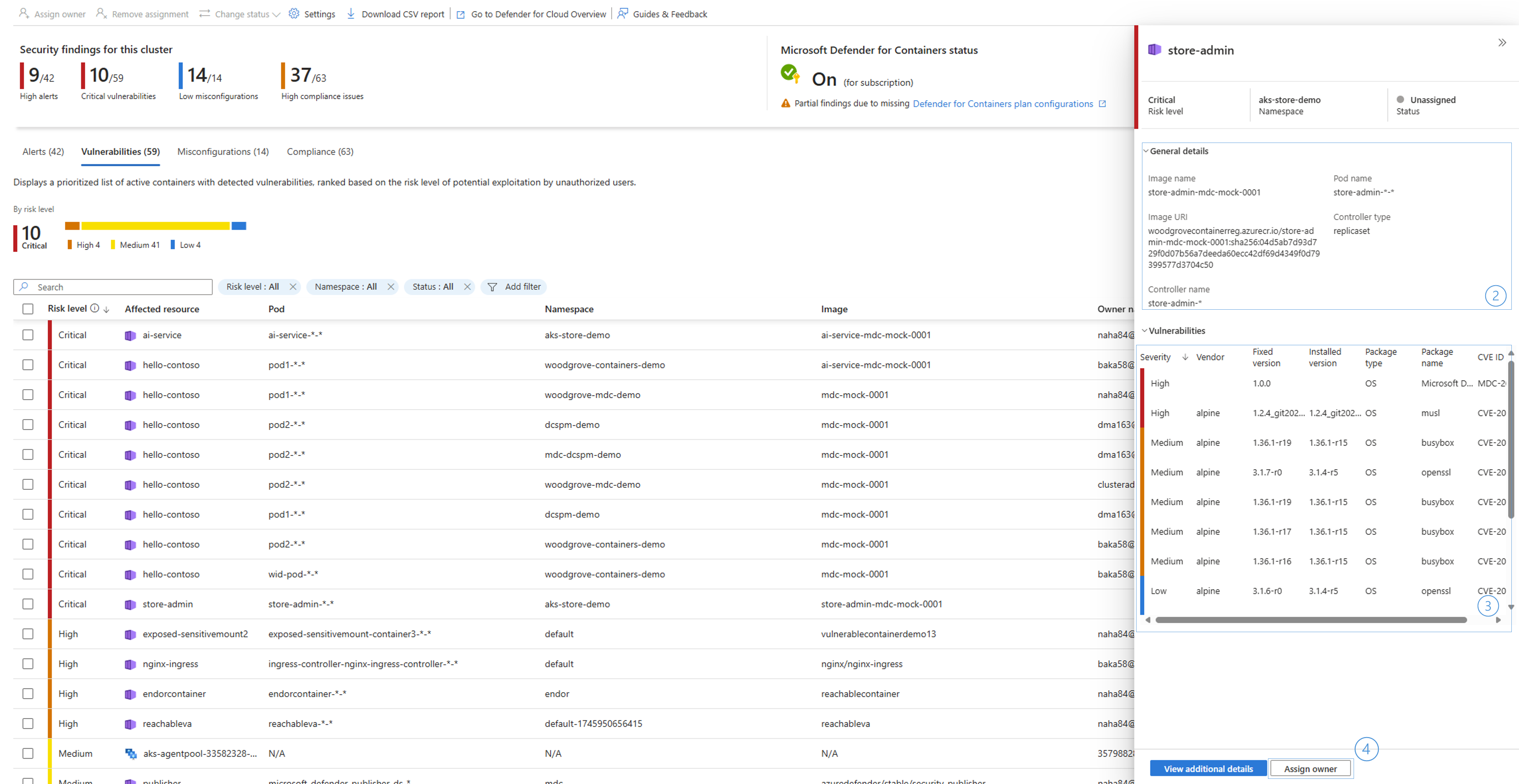
Task: Click the yellow Medium segment of risk bar
Action: [x=155, y=226]
